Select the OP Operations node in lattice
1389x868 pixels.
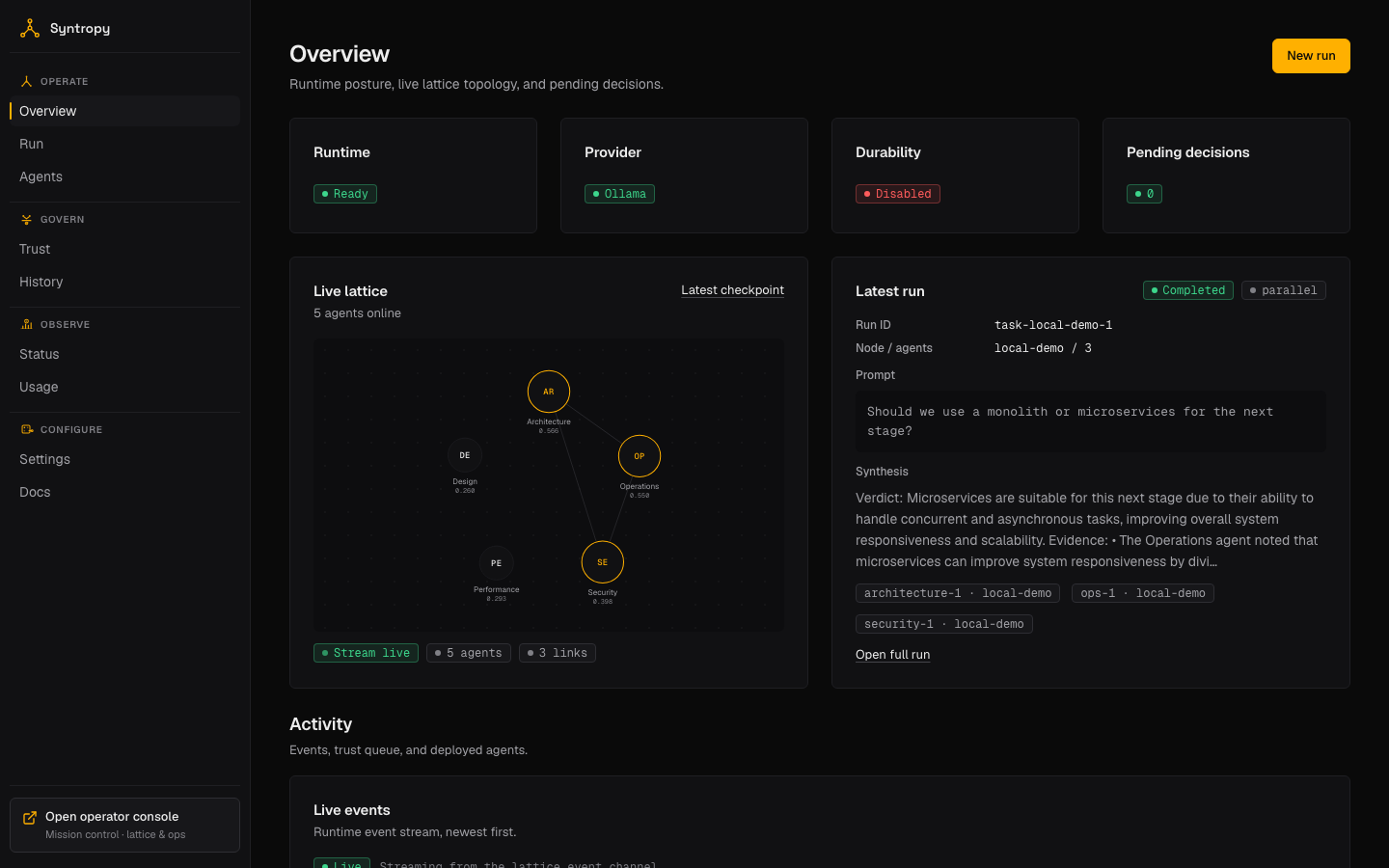(x=640, y=456)
